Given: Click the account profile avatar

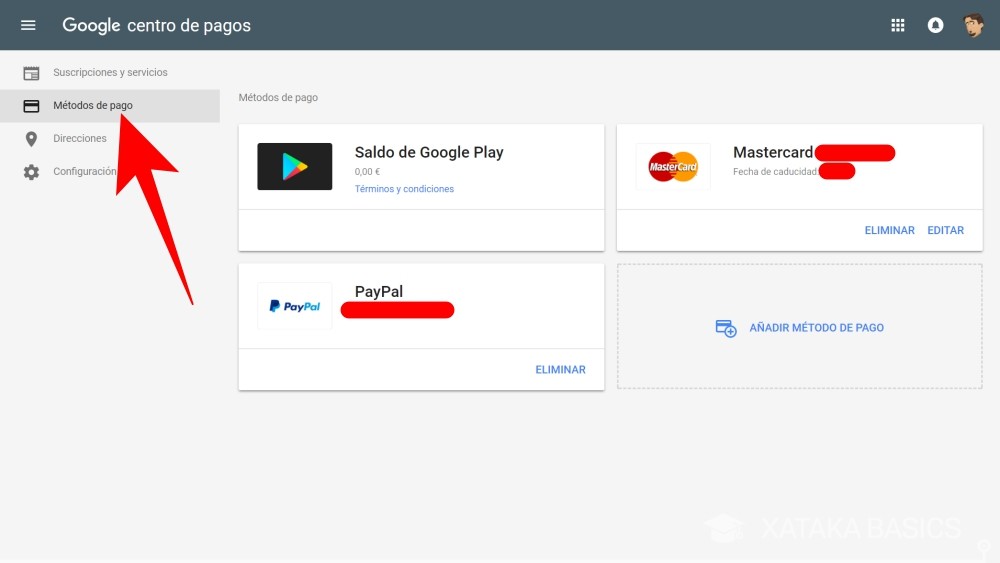Looking at the screenshot, I should (x=973, y=25).
